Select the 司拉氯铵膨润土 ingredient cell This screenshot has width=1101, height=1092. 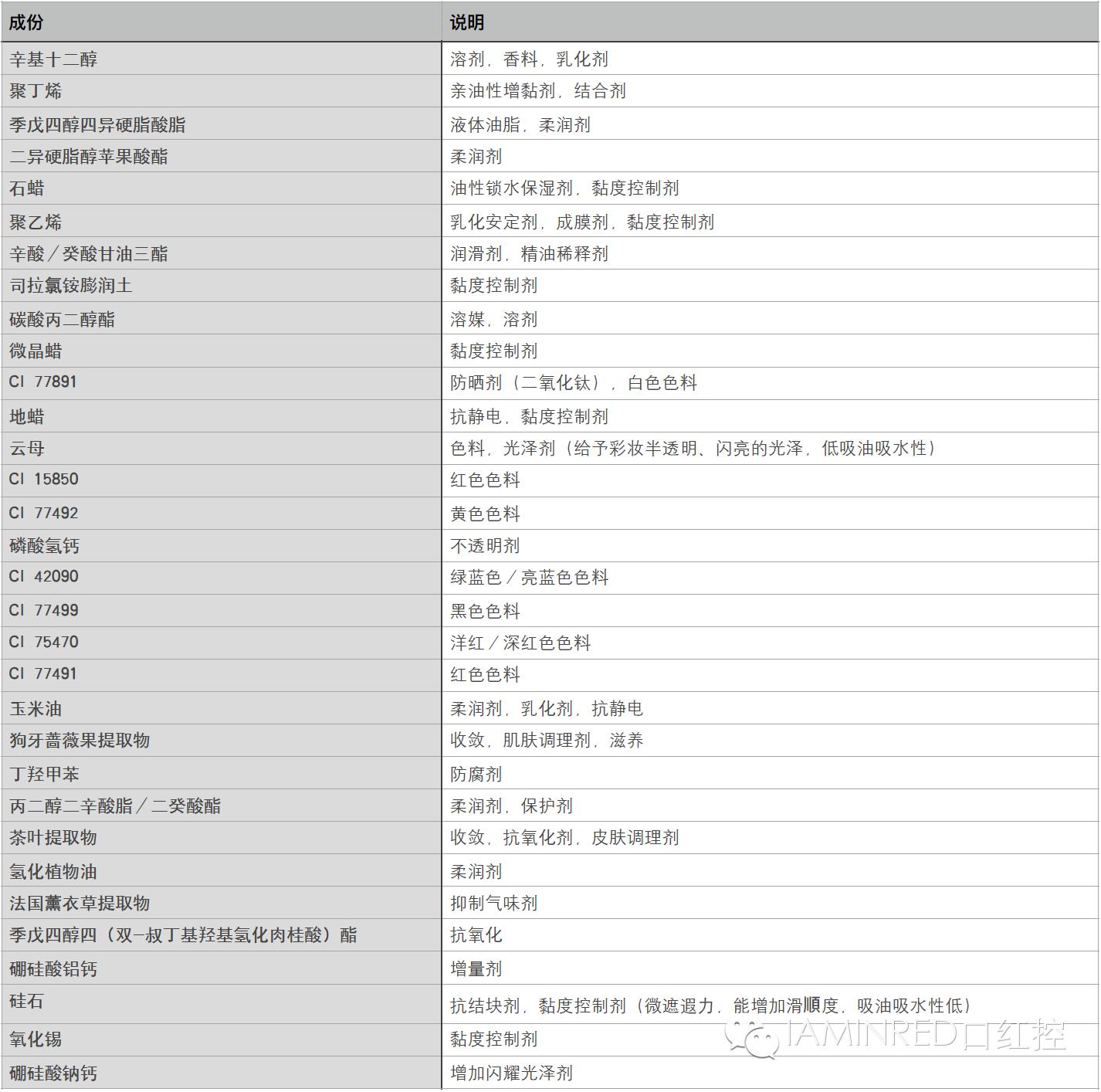[71, 286]
